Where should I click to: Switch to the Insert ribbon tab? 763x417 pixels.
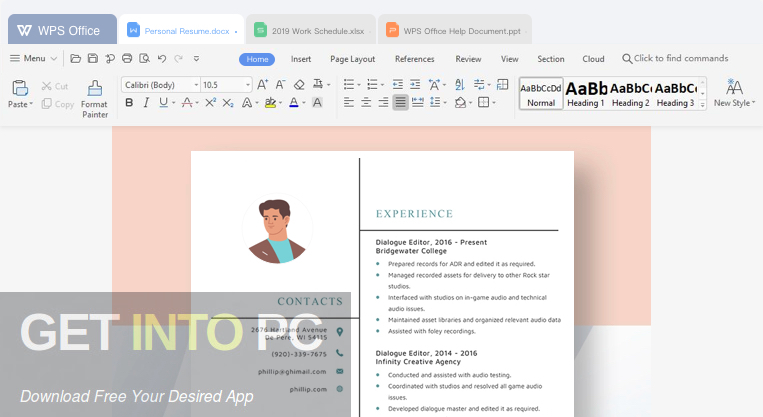301,59
